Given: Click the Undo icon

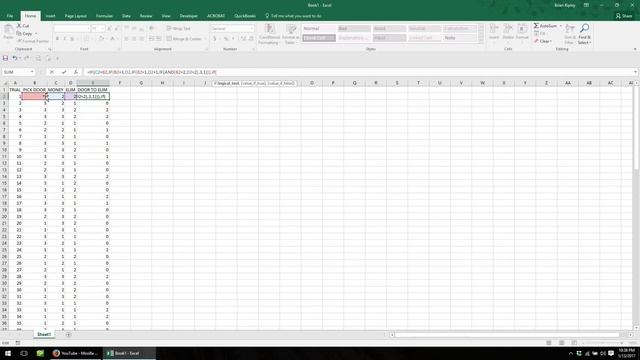Looking at the screenshot, I should point(14,58).
